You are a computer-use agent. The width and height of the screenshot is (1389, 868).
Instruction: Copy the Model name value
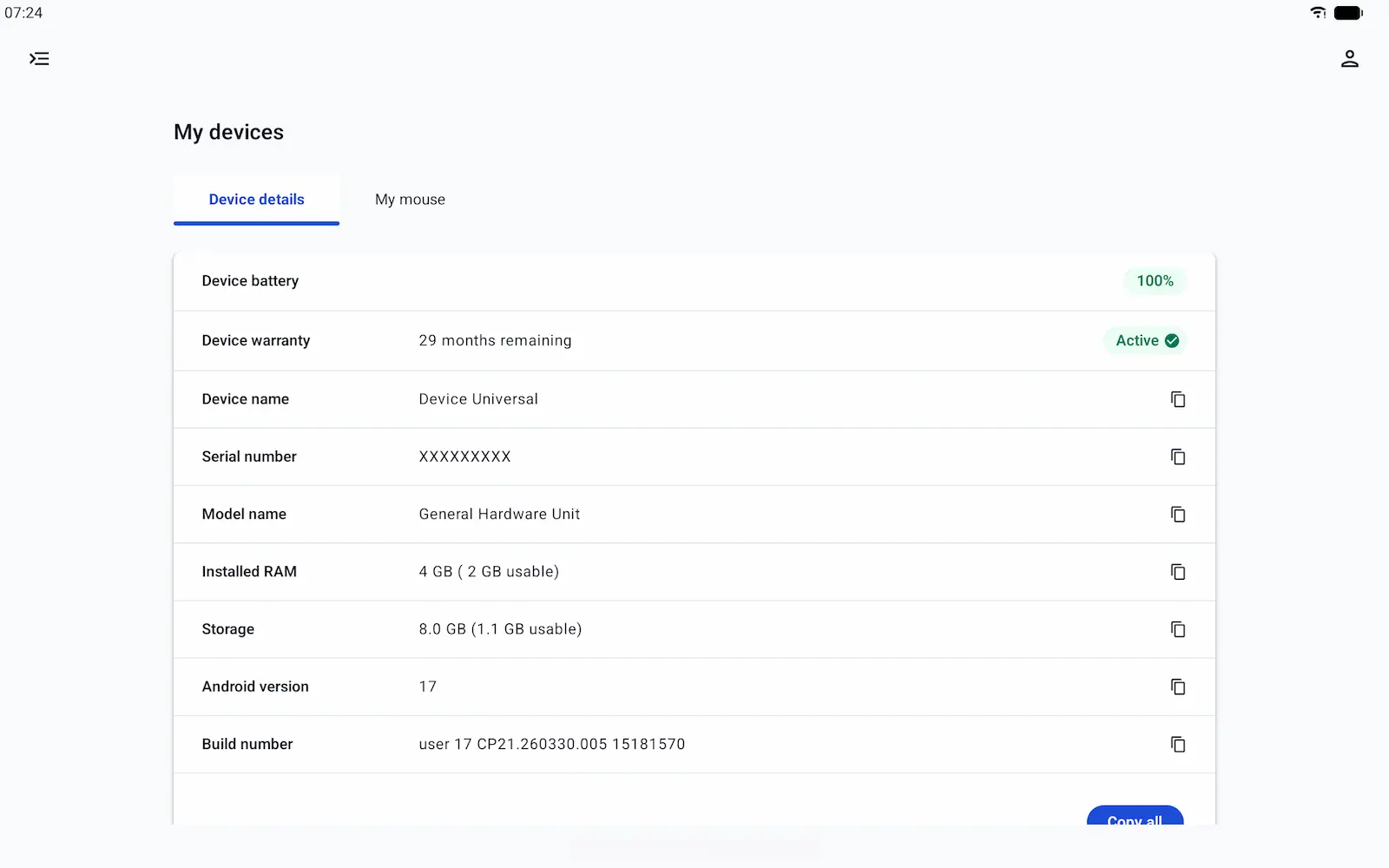pyautogui.click(x=1177, y=515)
